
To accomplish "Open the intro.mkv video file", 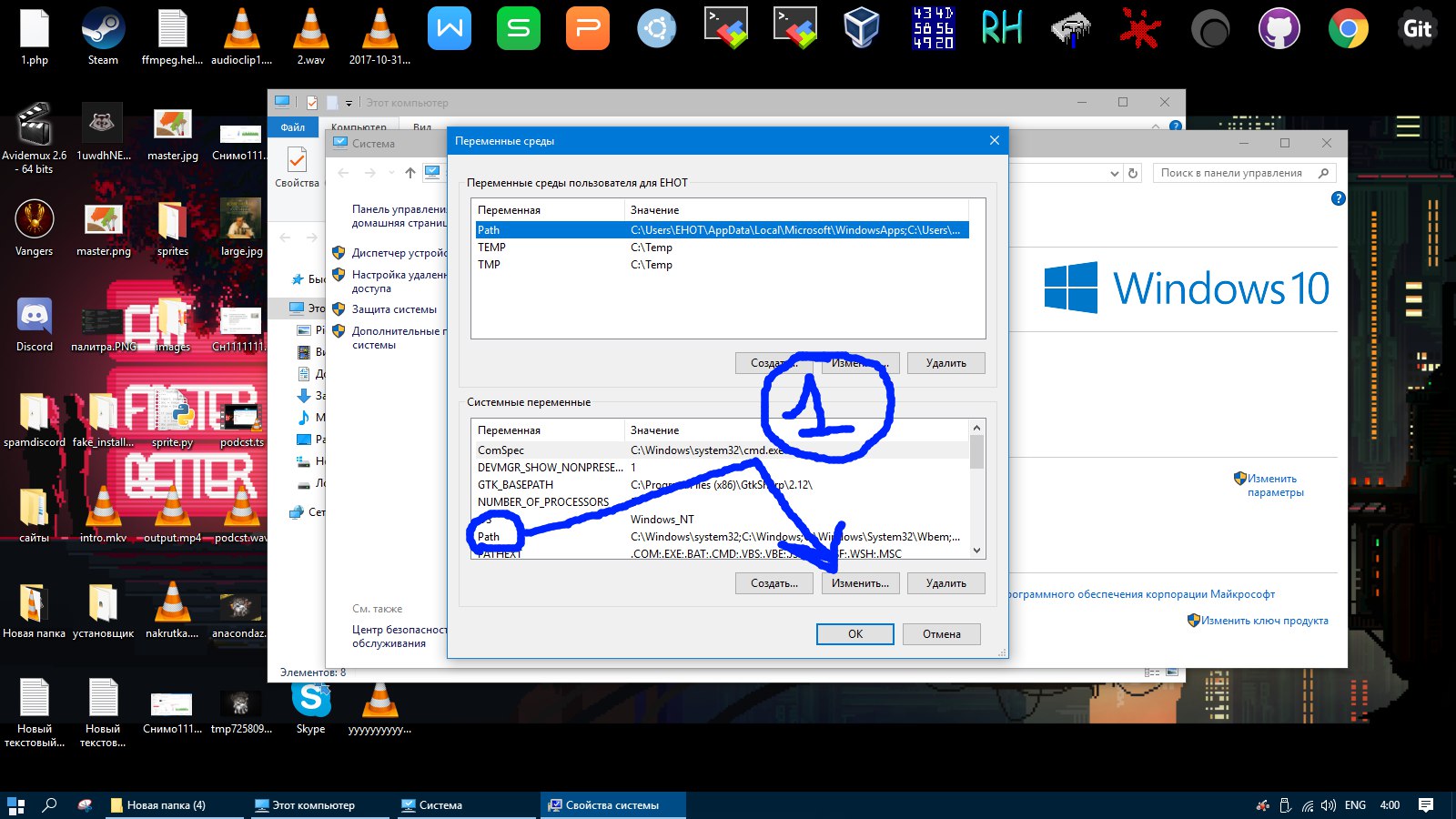I will [x=103, y=515].
